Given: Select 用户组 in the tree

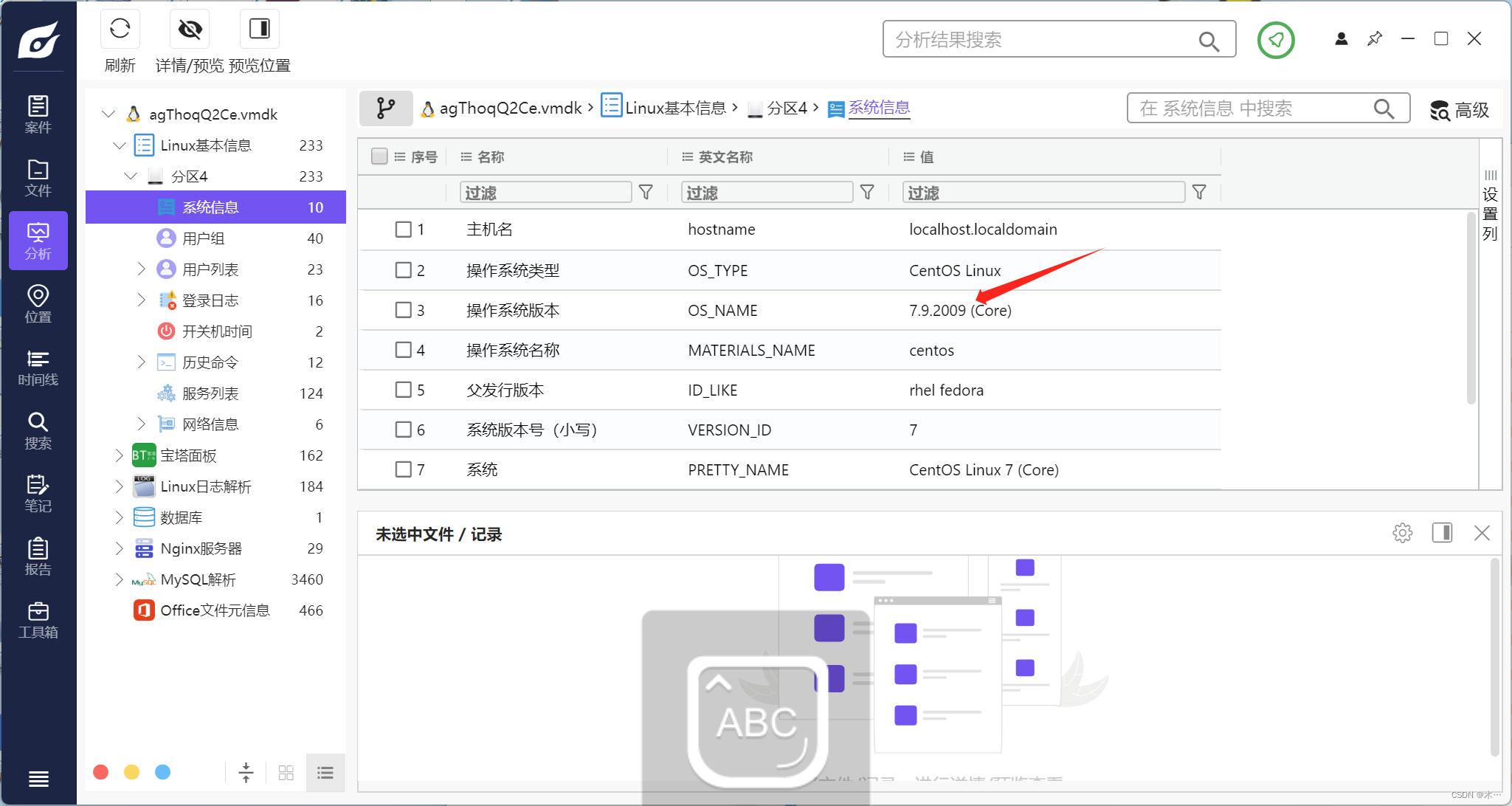Looking at the screenshot, I should pos(204,238).
